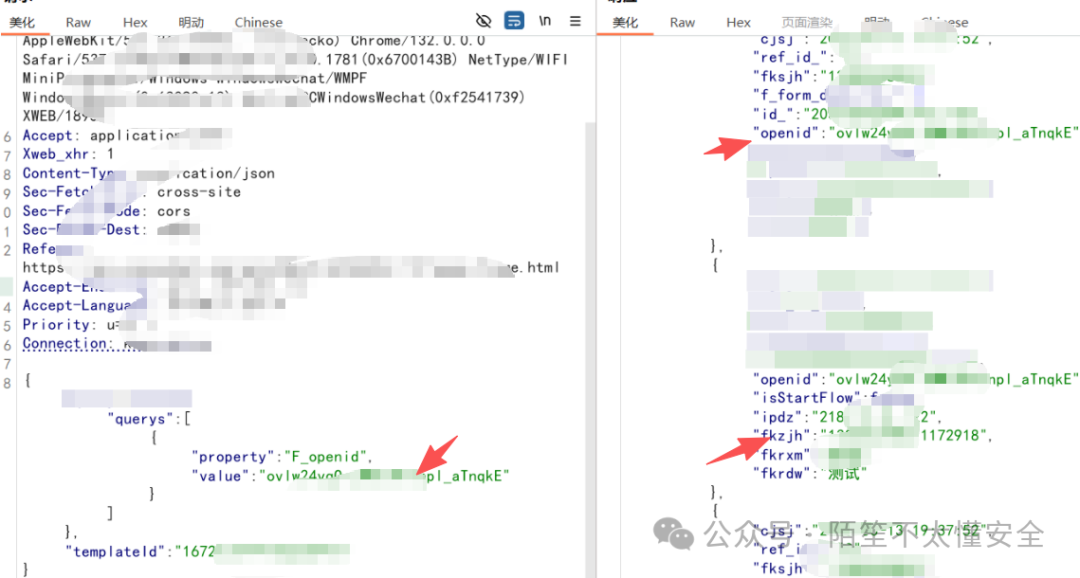Viewport: 1080px width, 578px height.
Task: Open the 明动 tab in the request panel
Action: 191,22
